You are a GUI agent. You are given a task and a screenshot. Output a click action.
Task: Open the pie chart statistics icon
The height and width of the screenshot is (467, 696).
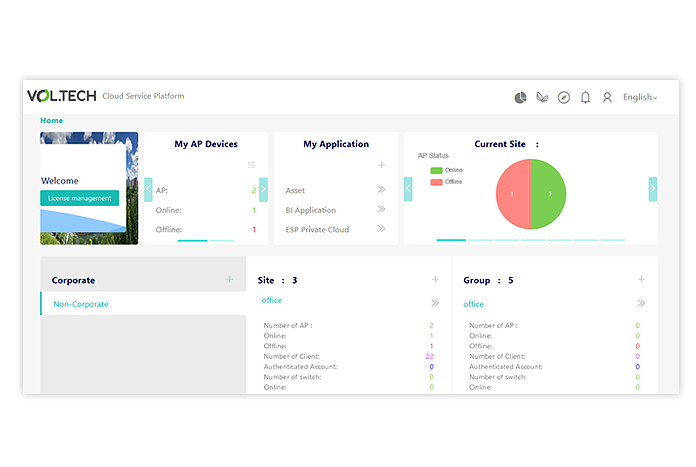click(520, 97)
